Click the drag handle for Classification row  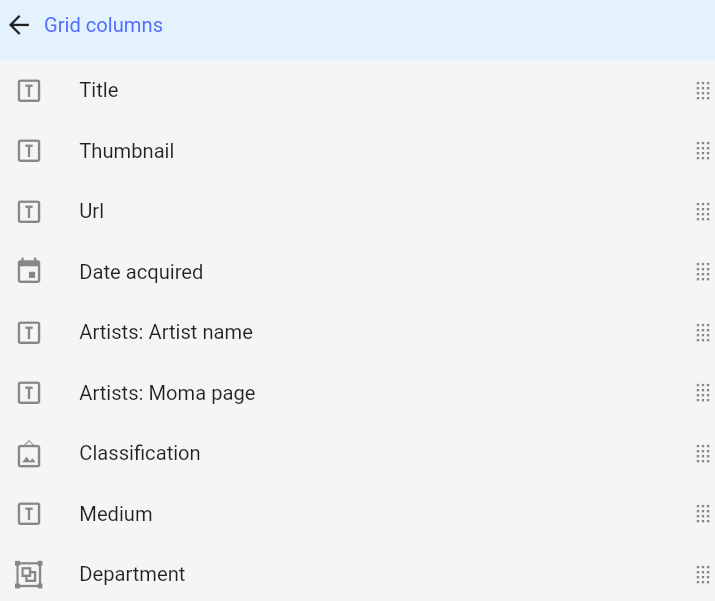click(x=702, y=454)
